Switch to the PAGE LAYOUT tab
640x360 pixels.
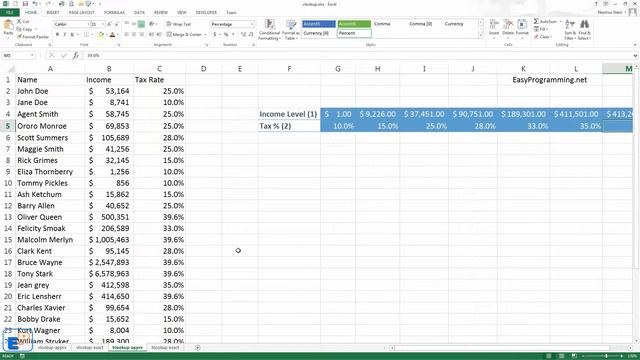click(82, 13)
